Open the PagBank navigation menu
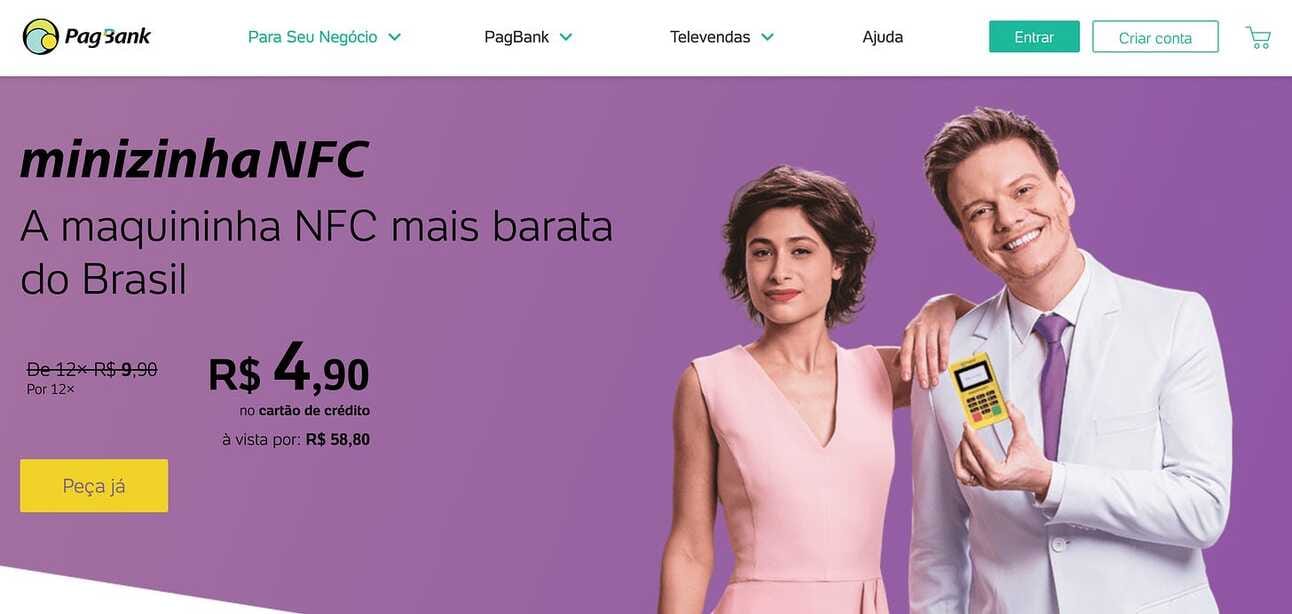The width and height of the screenshot is (1292, 614). pyautogui.click(x=528, y=37)
